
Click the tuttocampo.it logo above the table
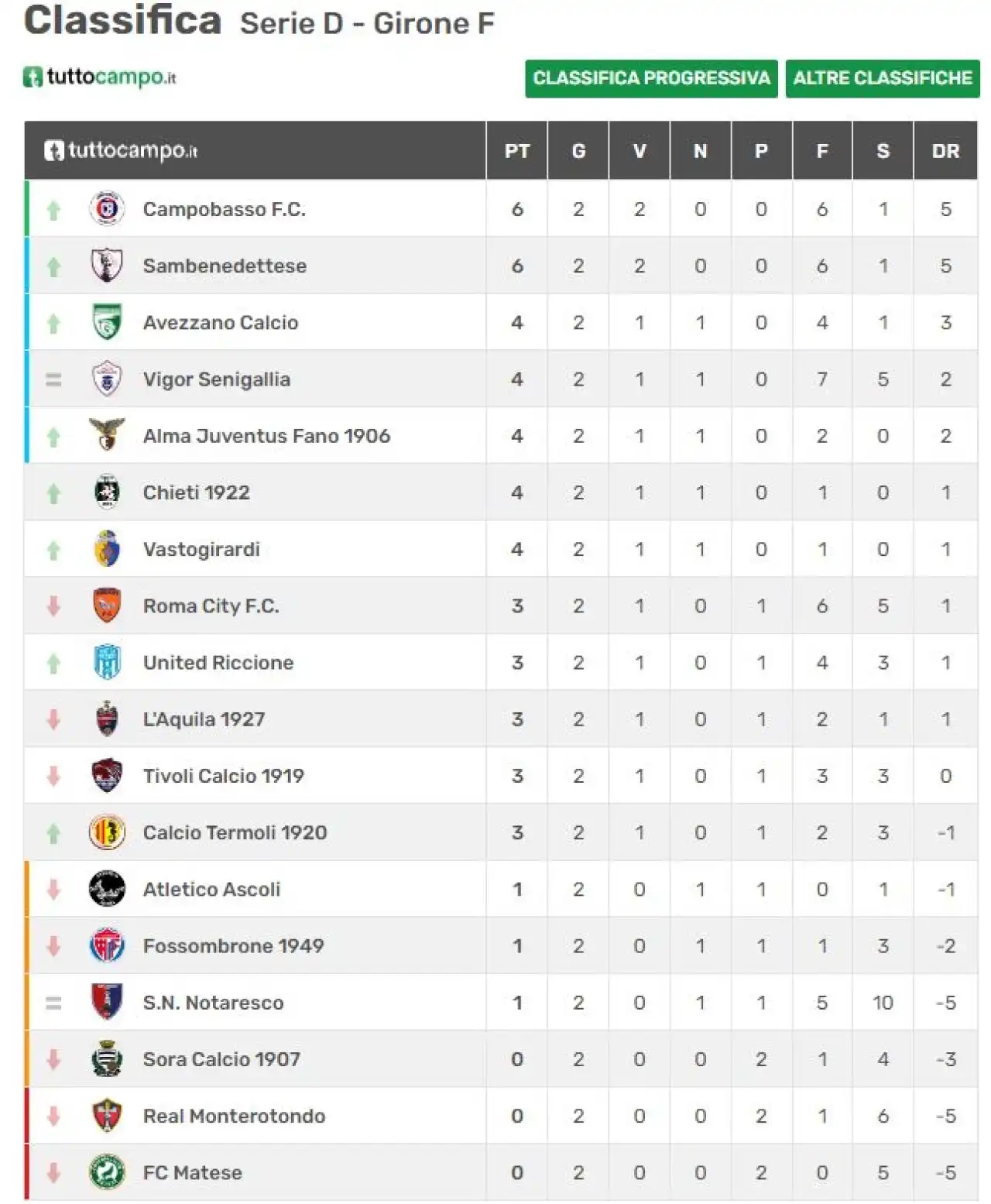tap(100, 77)
